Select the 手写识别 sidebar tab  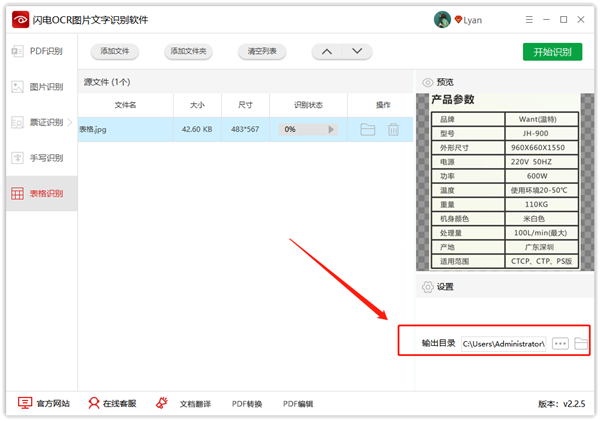coord(38,158)
